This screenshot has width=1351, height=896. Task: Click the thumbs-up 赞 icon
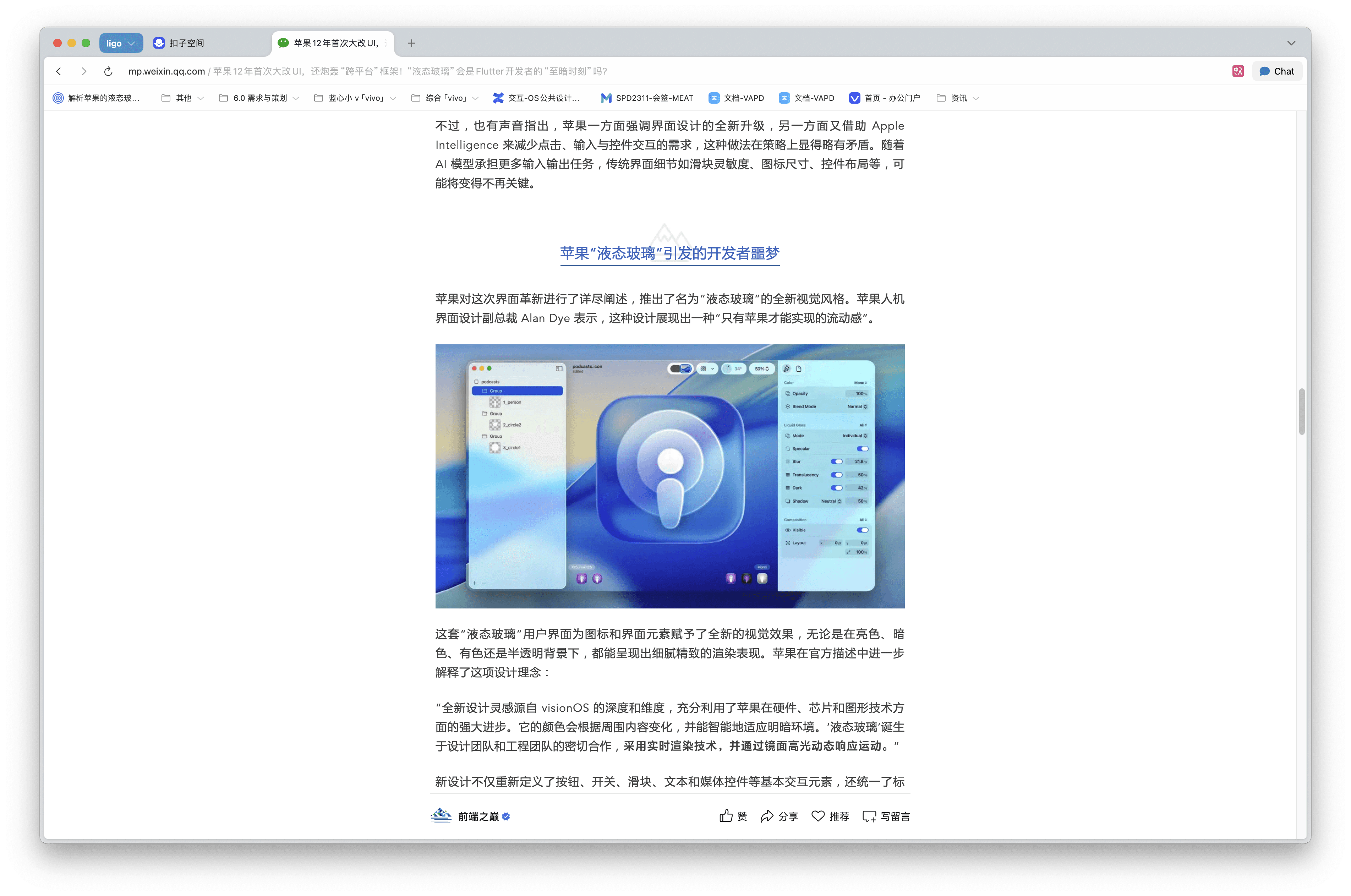(726, 816)
